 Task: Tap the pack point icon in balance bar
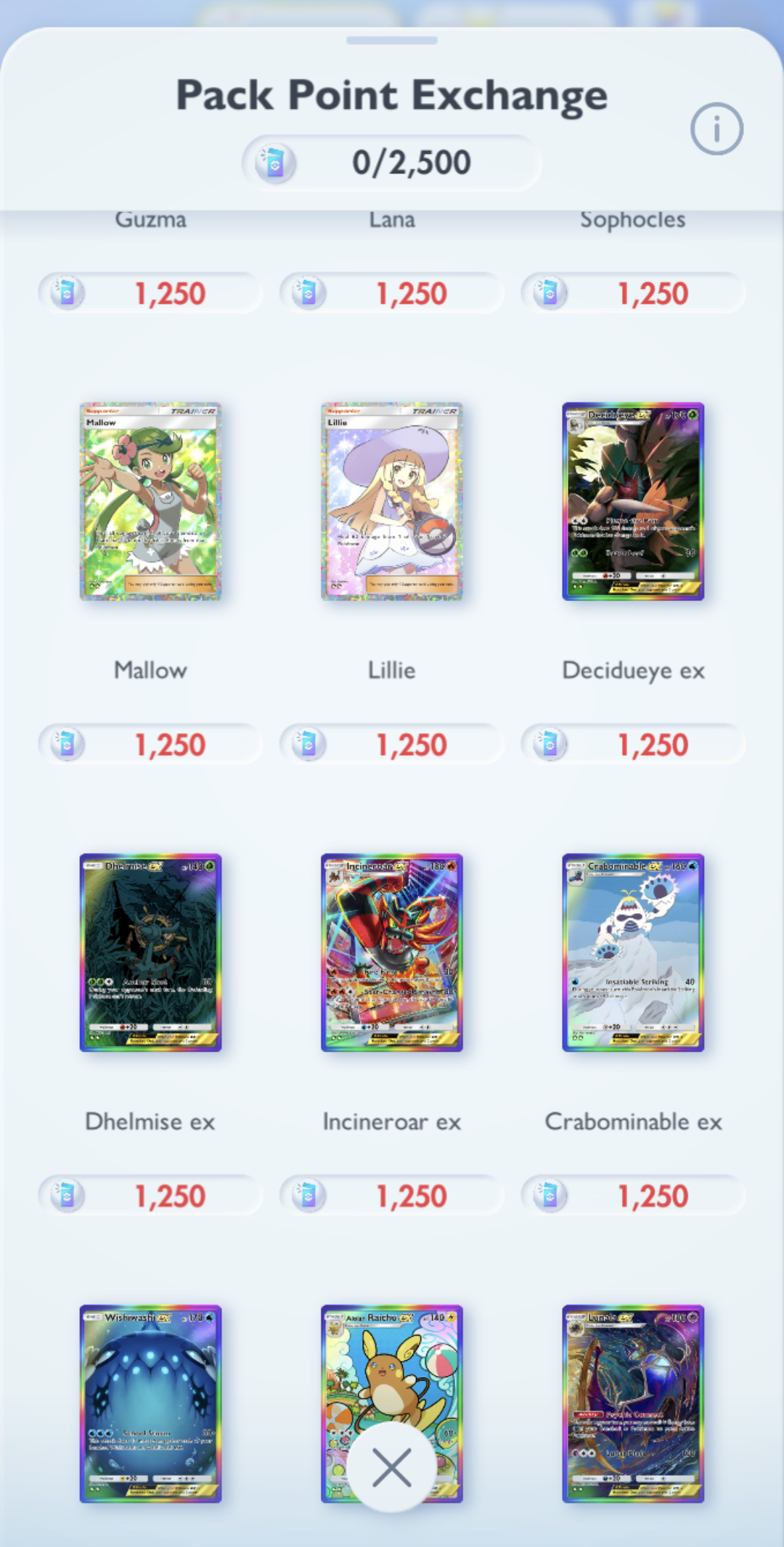coord(275,163)
